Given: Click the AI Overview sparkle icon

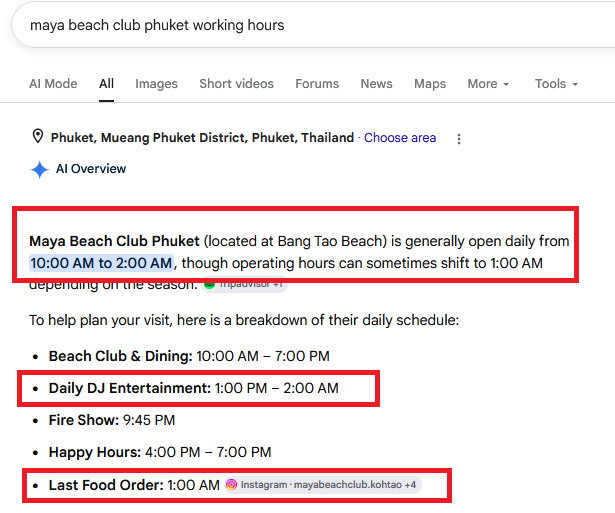Looking at the screenshot, I should 40,169.
